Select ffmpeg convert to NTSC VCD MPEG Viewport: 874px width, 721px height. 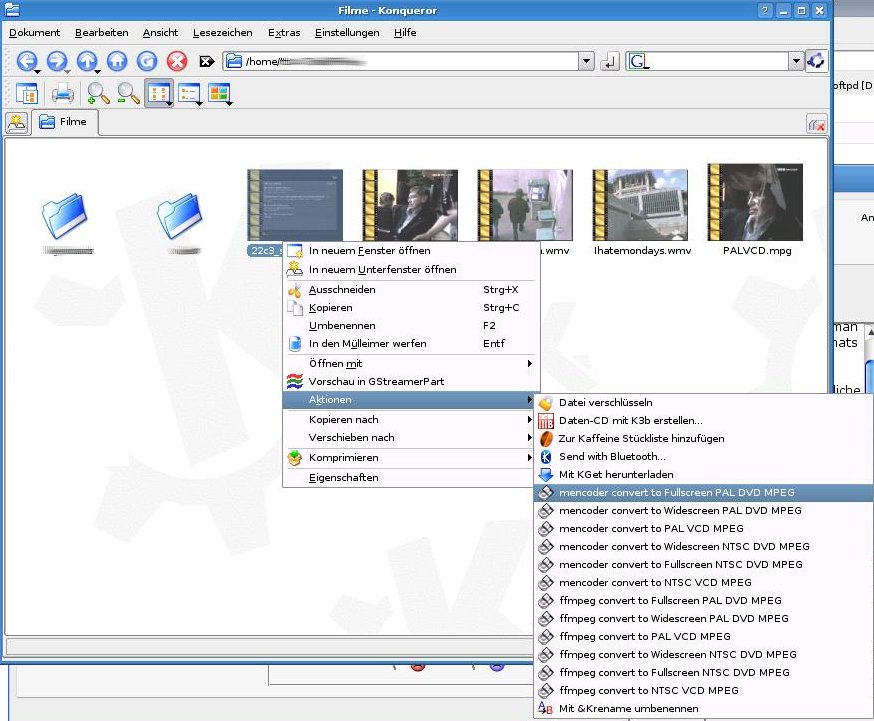[703, 690]
